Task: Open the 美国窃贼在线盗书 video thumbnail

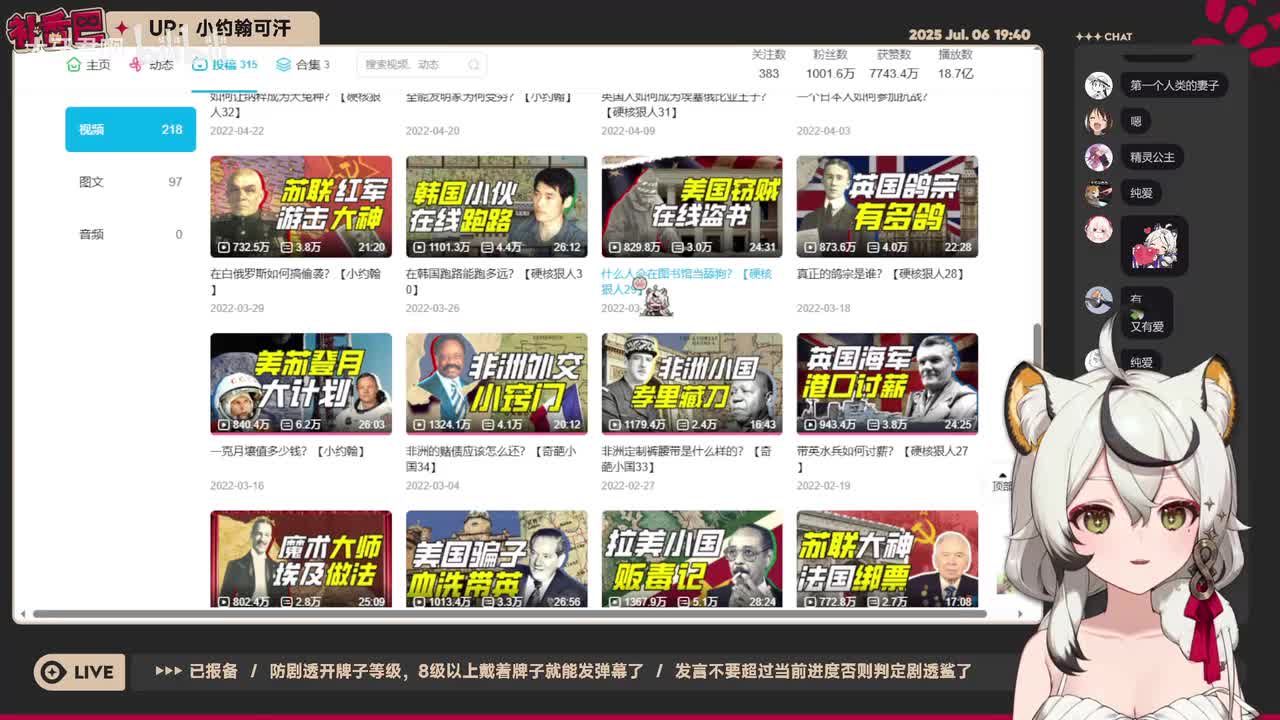Action: 692,207
